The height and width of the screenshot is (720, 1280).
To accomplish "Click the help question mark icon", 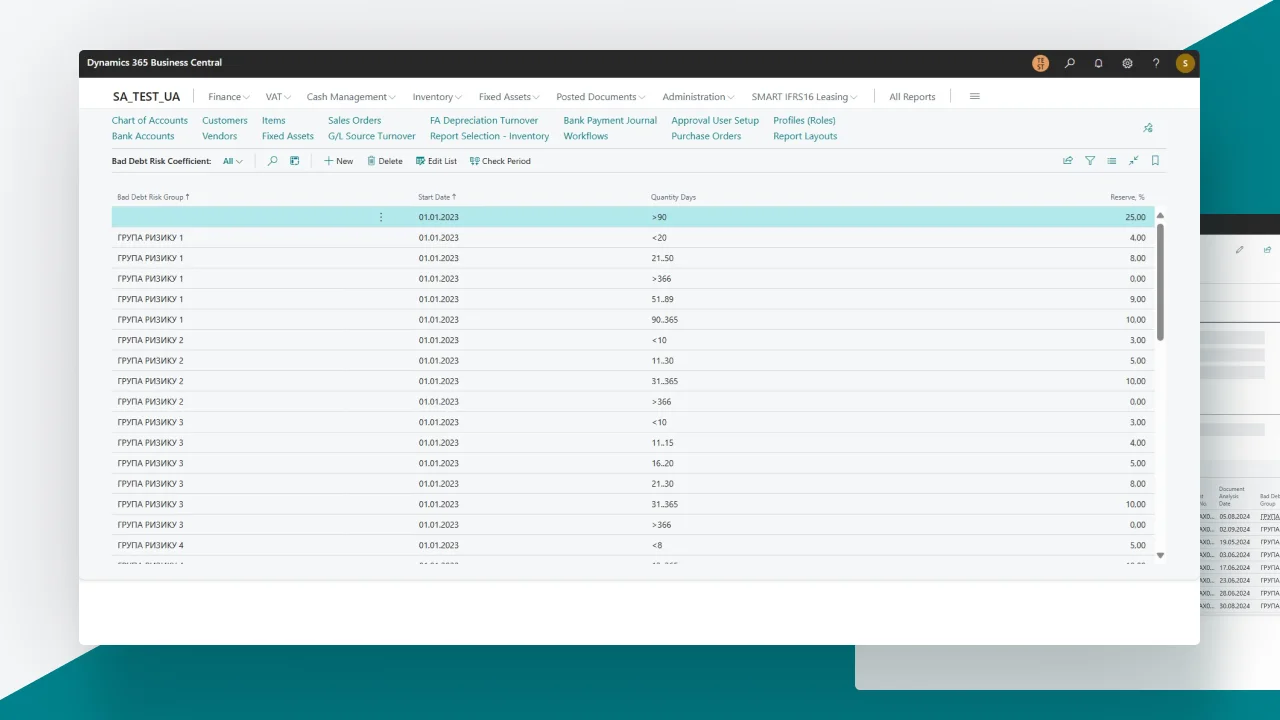I will [x=1156, y=63].
